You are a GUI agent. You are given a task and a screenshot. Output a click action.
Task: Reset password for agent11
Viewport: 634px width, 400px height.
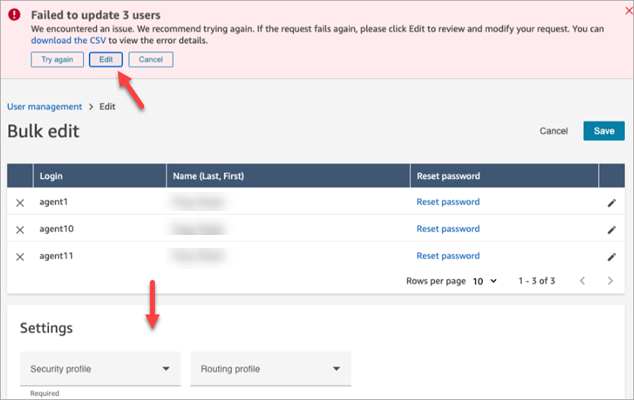pos(447,256)
